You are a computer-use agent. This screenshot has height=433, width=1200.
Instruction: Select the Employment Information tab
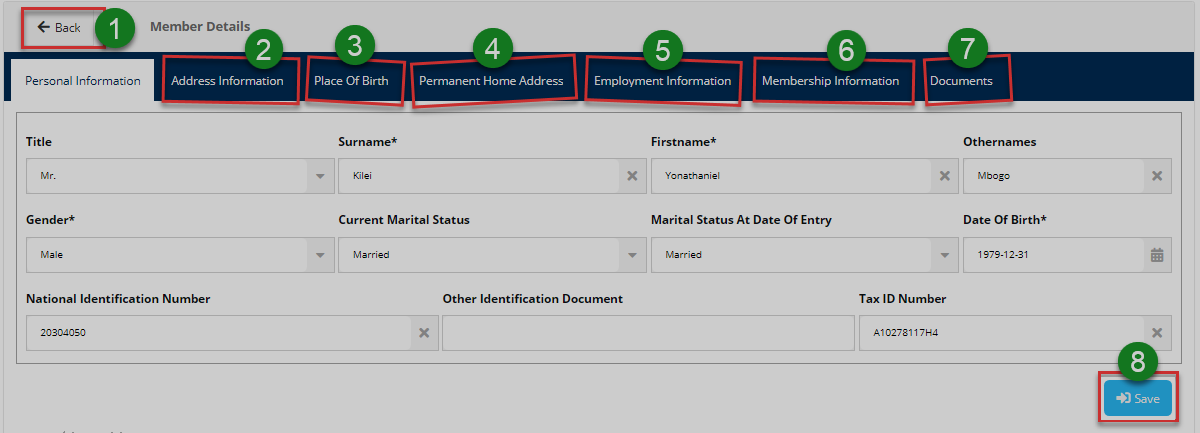[x=662, y=81]
